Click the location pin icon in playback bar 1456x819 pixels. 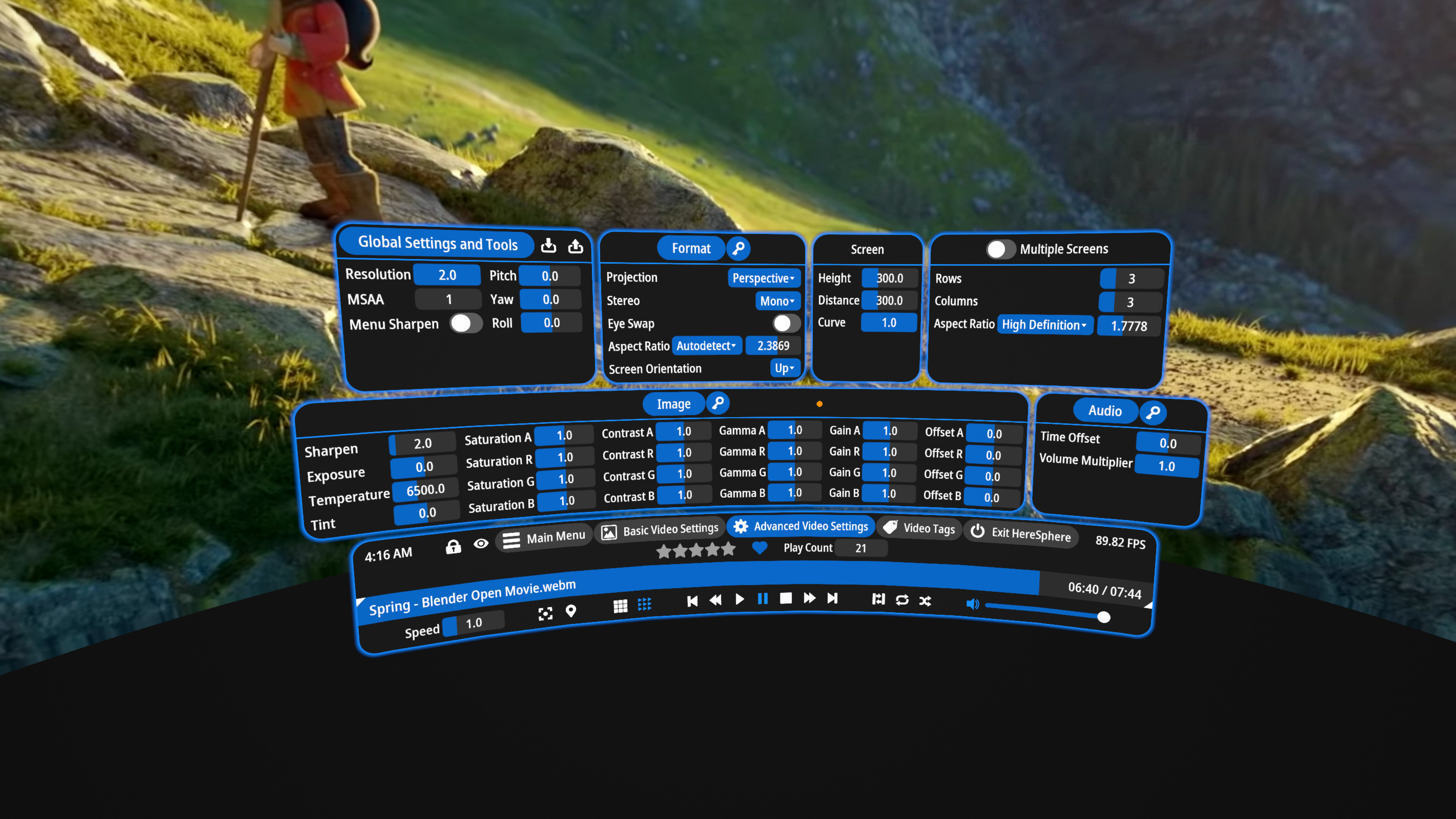tap(571, 612)
